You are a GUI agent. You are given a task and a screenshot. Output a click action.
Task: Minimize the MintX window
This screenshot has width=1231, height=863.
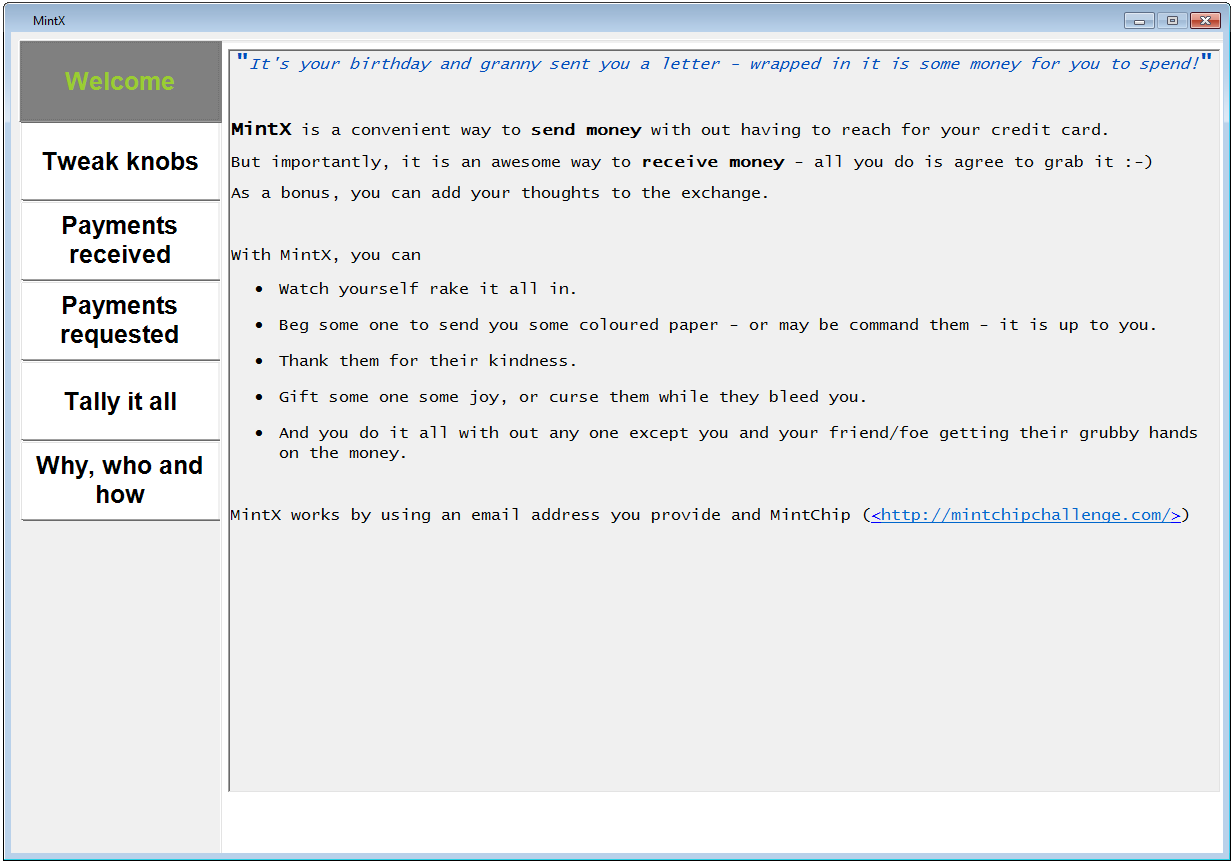[x=1139, y=20]
